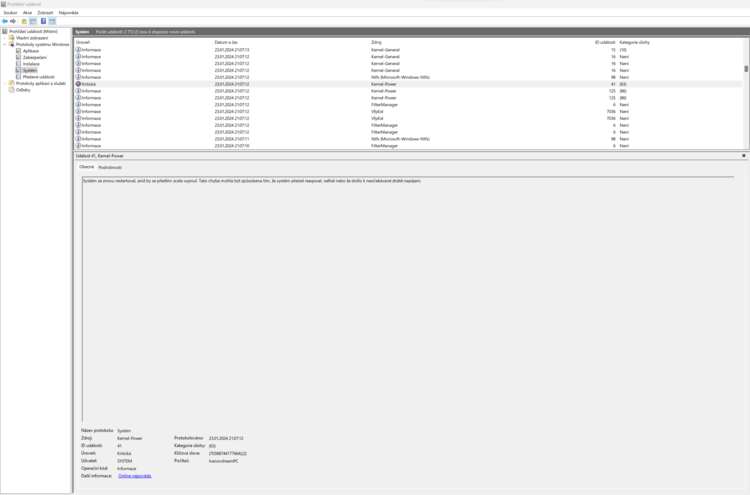Toggle the action pane toolbar icon

[x=52, y=21]
